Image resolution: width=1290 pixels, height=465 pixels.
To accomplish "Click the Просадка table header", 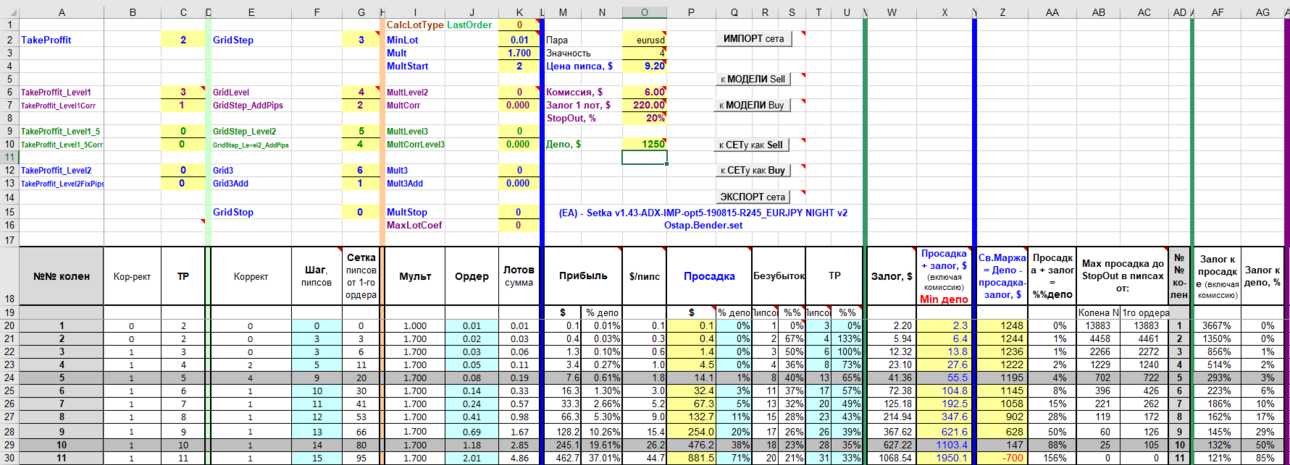I will point(709,276).
